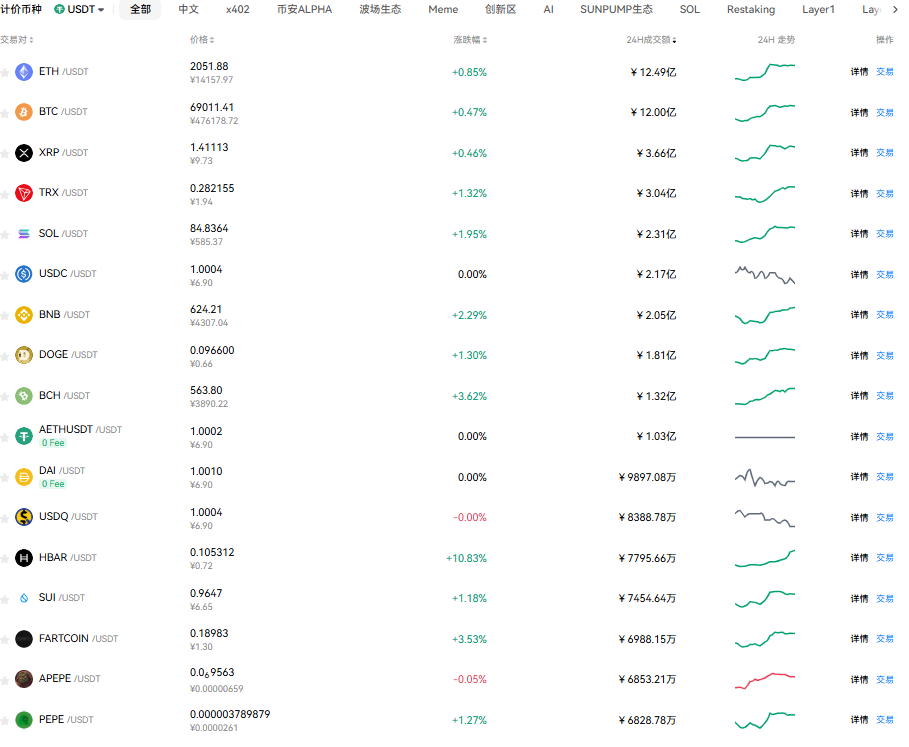Select the SUNPUMP生态 tab

click(616, 9)
